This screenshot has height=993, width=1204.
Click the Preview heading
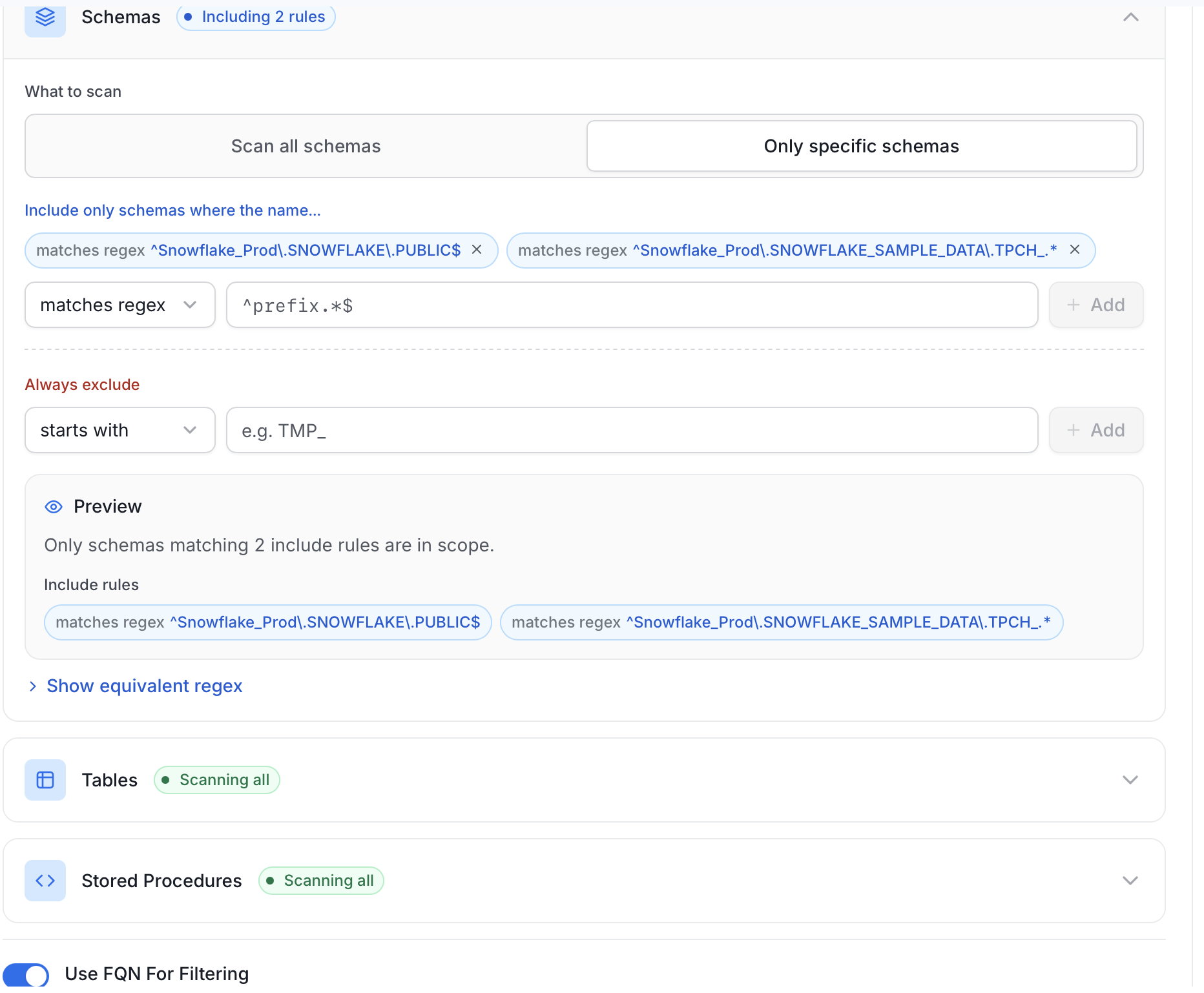tap(108, 507)
